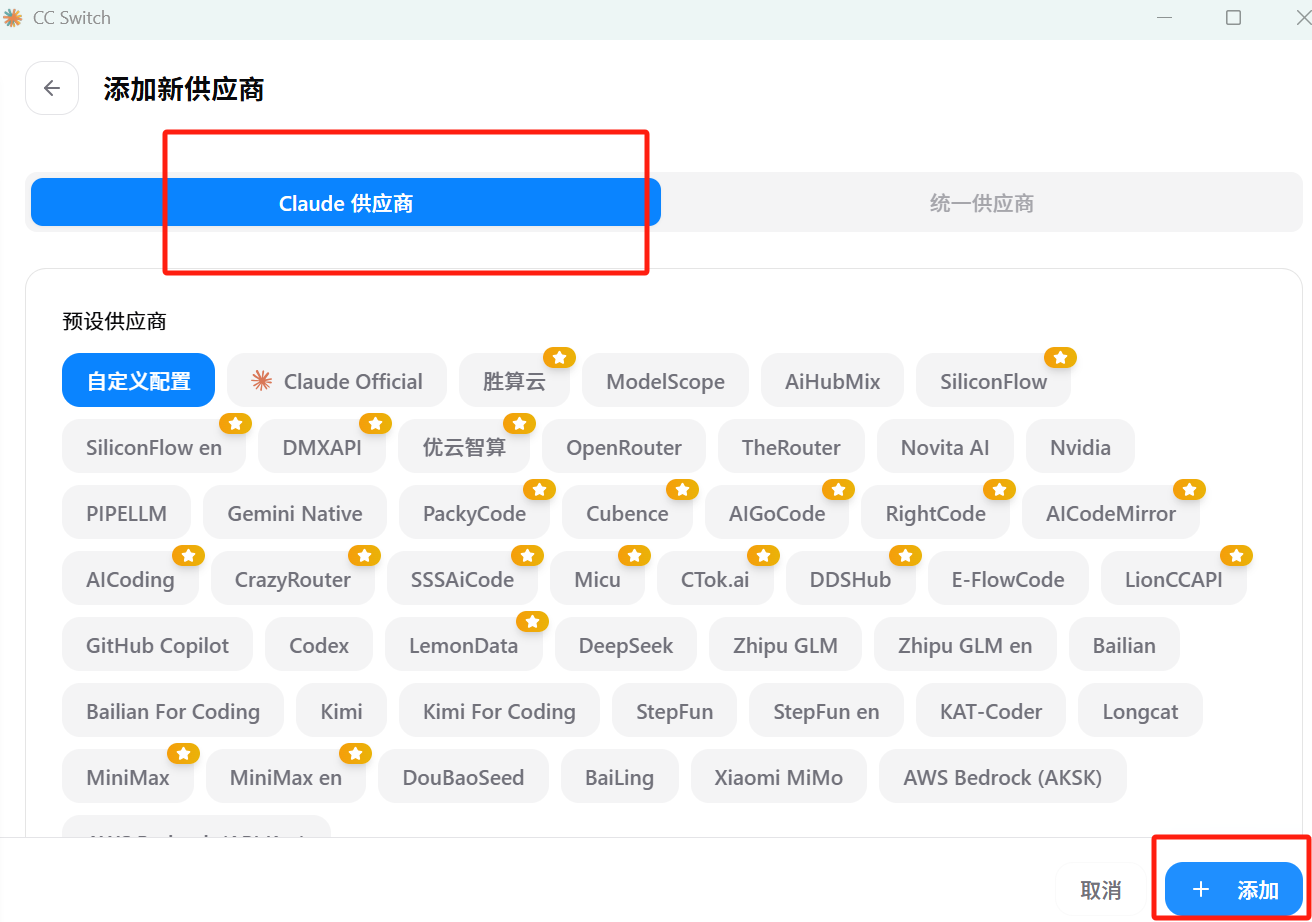This screenshot has height=922, width=1312.
Task: Select the Kimi preset
Action: (x=341, y=711)
